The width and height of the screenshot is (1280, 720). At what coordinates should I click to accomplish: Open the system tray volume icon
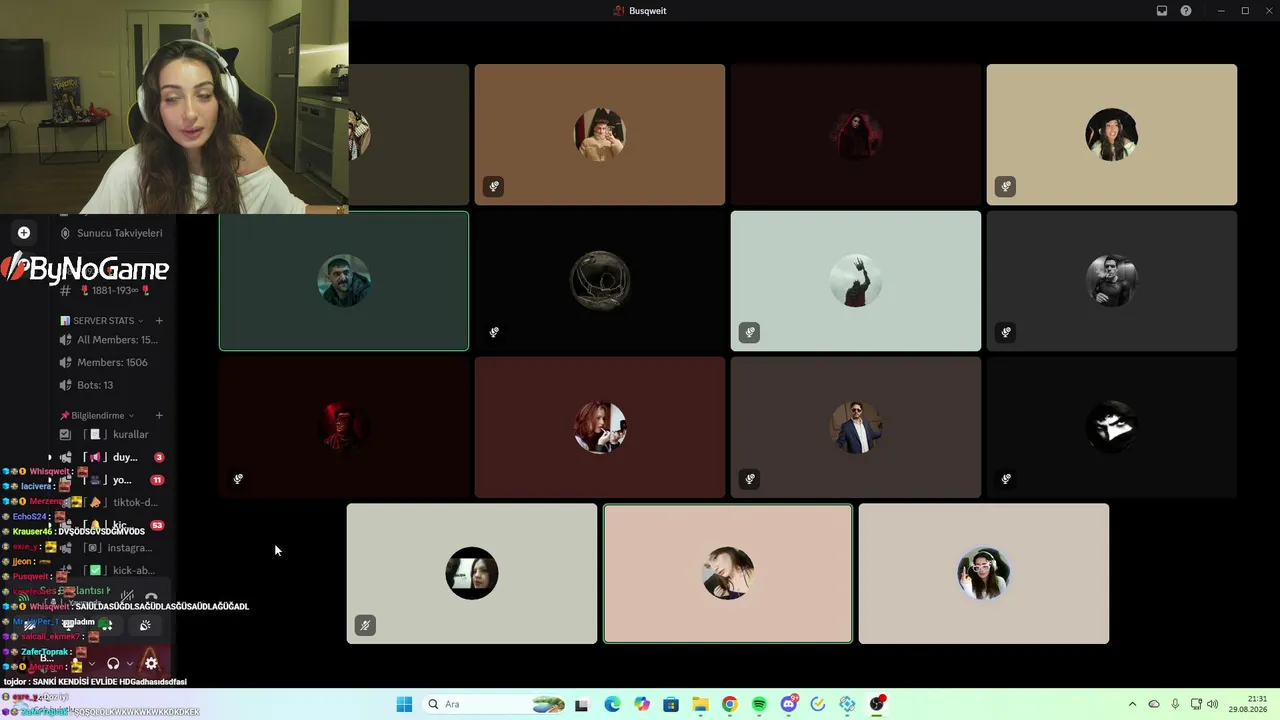(1213, 704)
